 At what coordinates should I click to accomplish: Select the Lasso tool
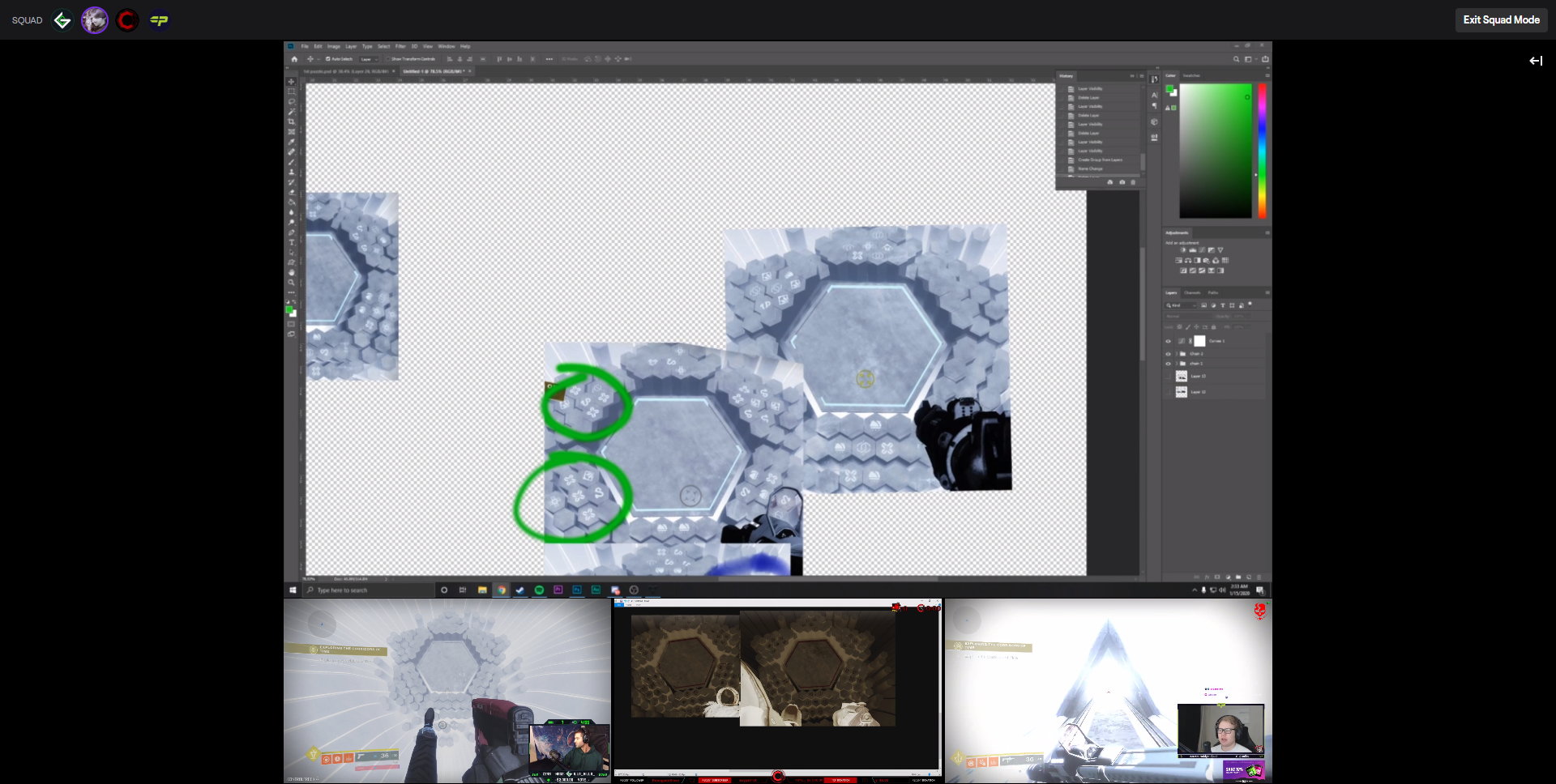click(291, 102)
